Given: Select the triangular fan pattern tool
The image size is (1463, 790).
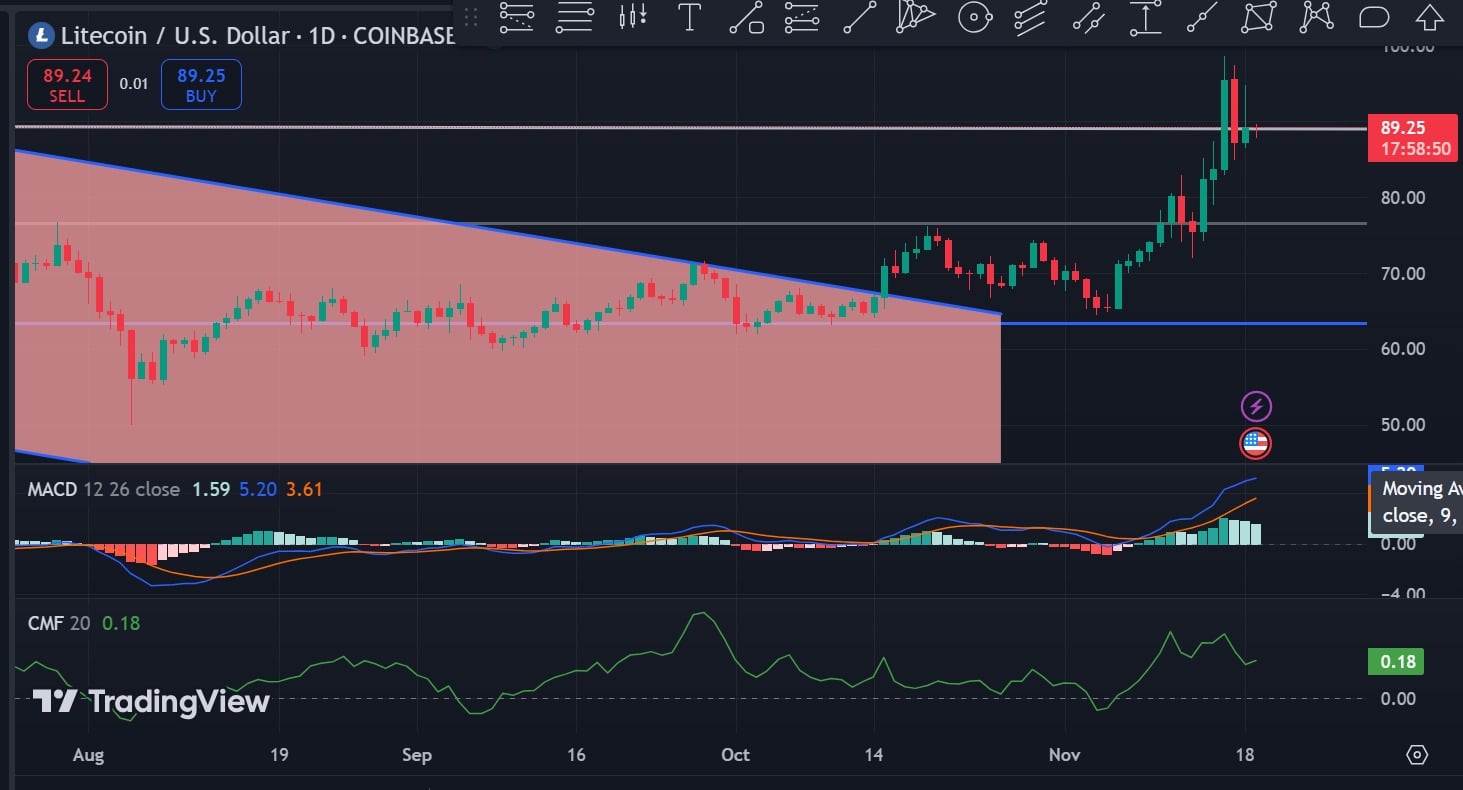Looking at the screenshot, I should point(915,16).
